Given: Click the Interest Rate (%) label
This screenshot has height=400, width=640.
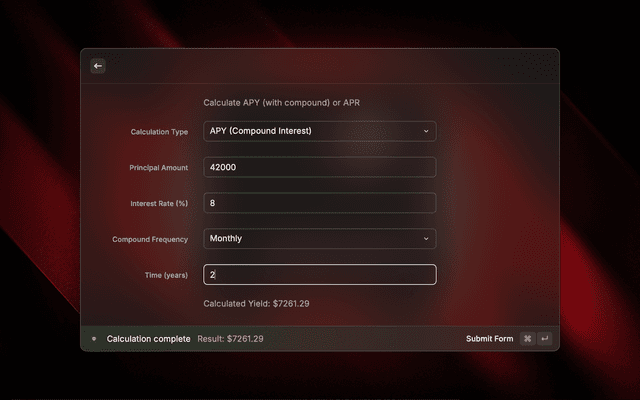Looking at the screenshot, I should click(x=159, y=204).
